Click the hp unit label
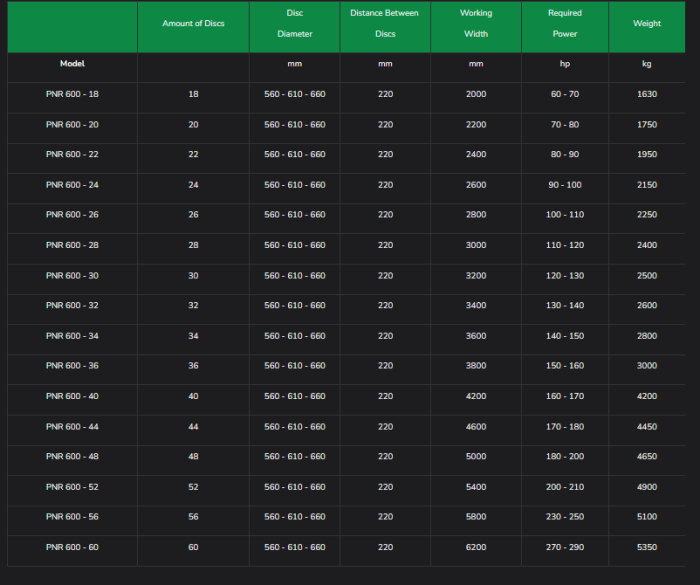 tap(564, 64)
